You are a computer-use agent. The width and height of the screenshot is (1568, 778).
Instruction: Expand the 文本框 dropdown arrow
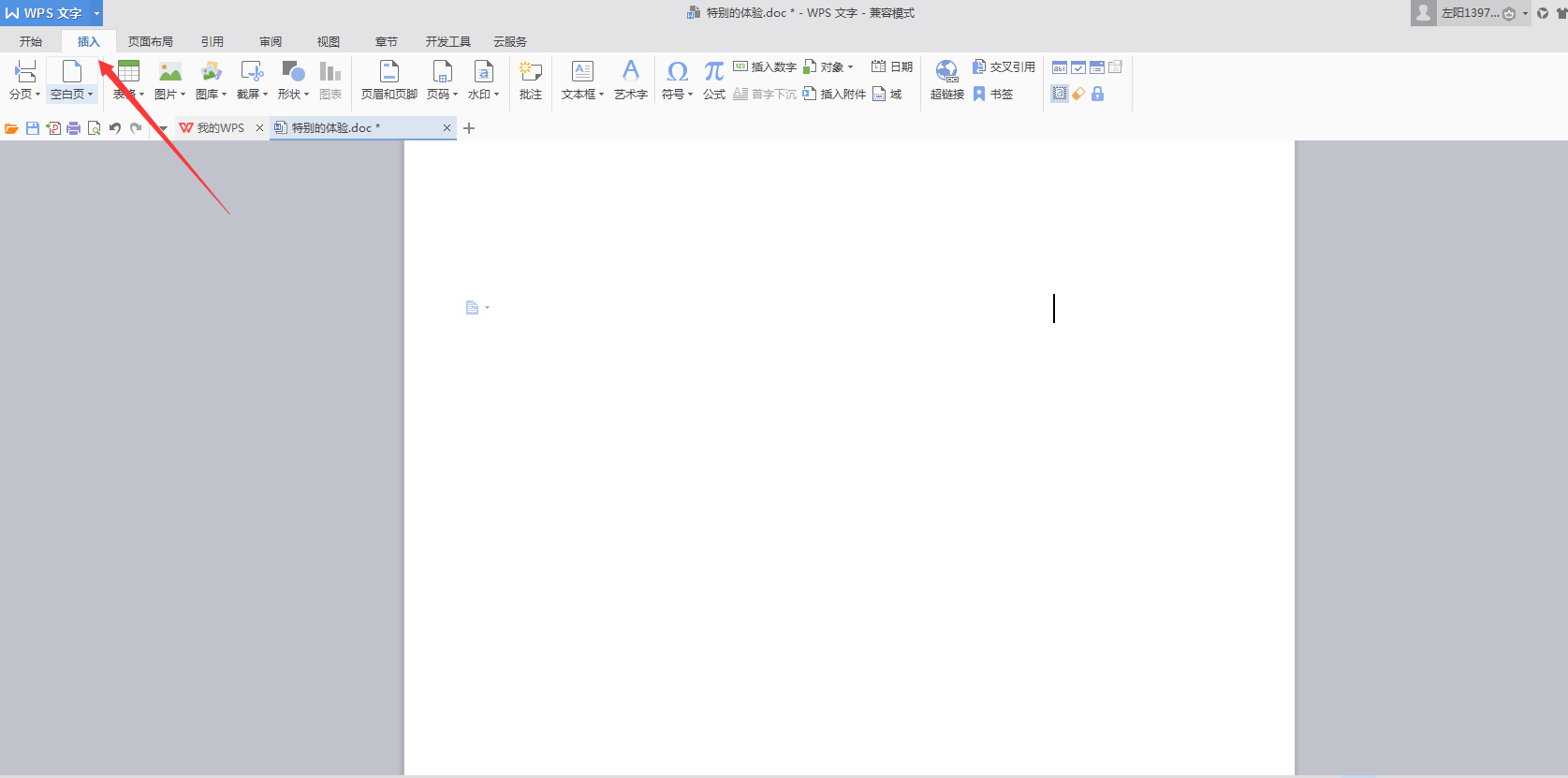(601, 95)
